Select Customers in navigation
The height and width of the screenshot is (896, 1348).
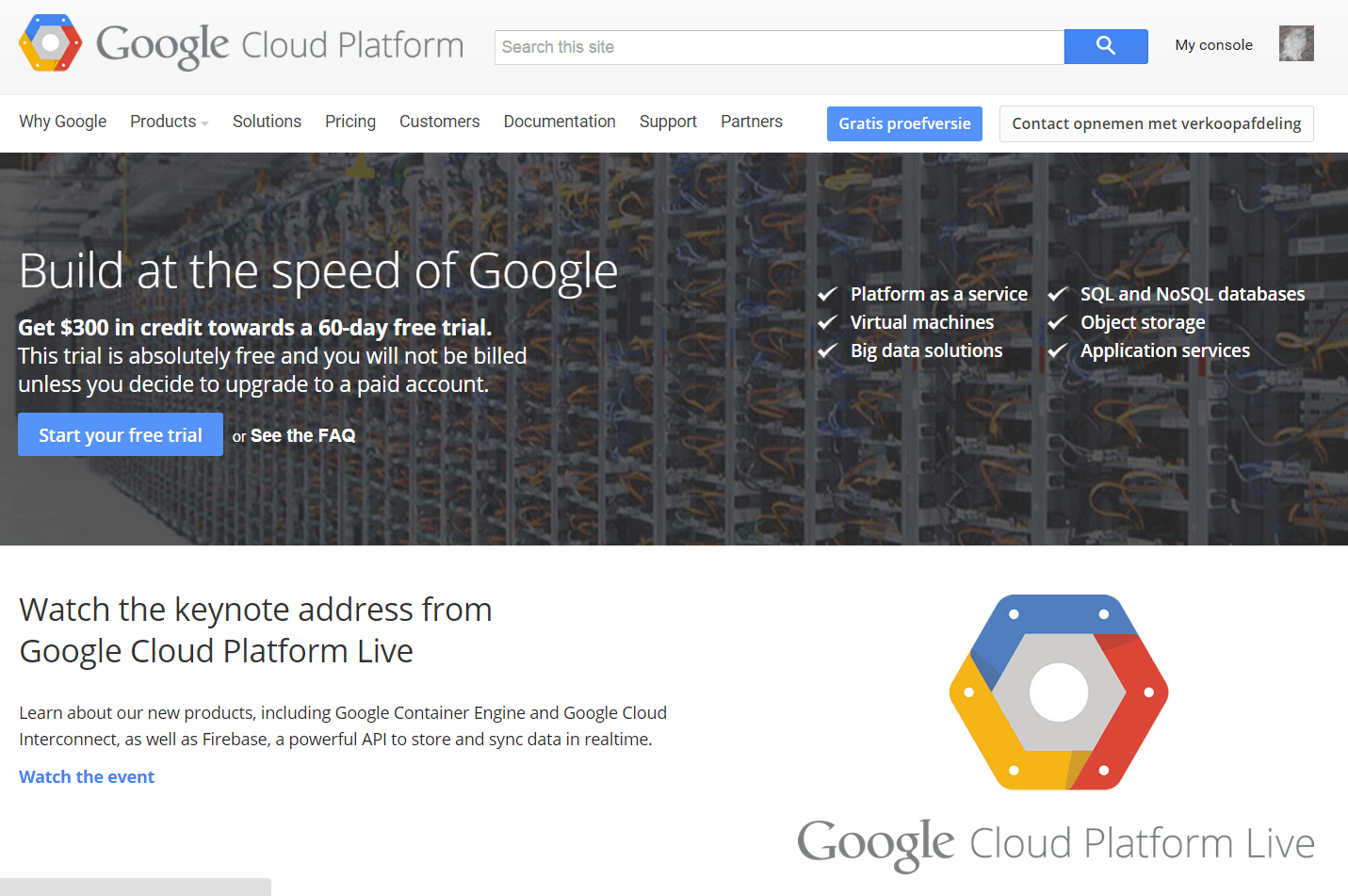440,122
